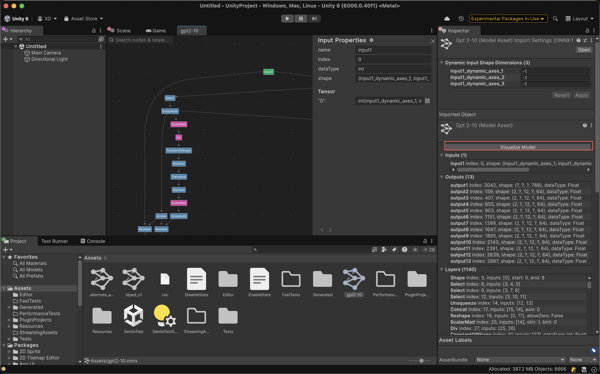Select the pink Div node in graph
Screen dimensions: 600x374
(179, 137)
